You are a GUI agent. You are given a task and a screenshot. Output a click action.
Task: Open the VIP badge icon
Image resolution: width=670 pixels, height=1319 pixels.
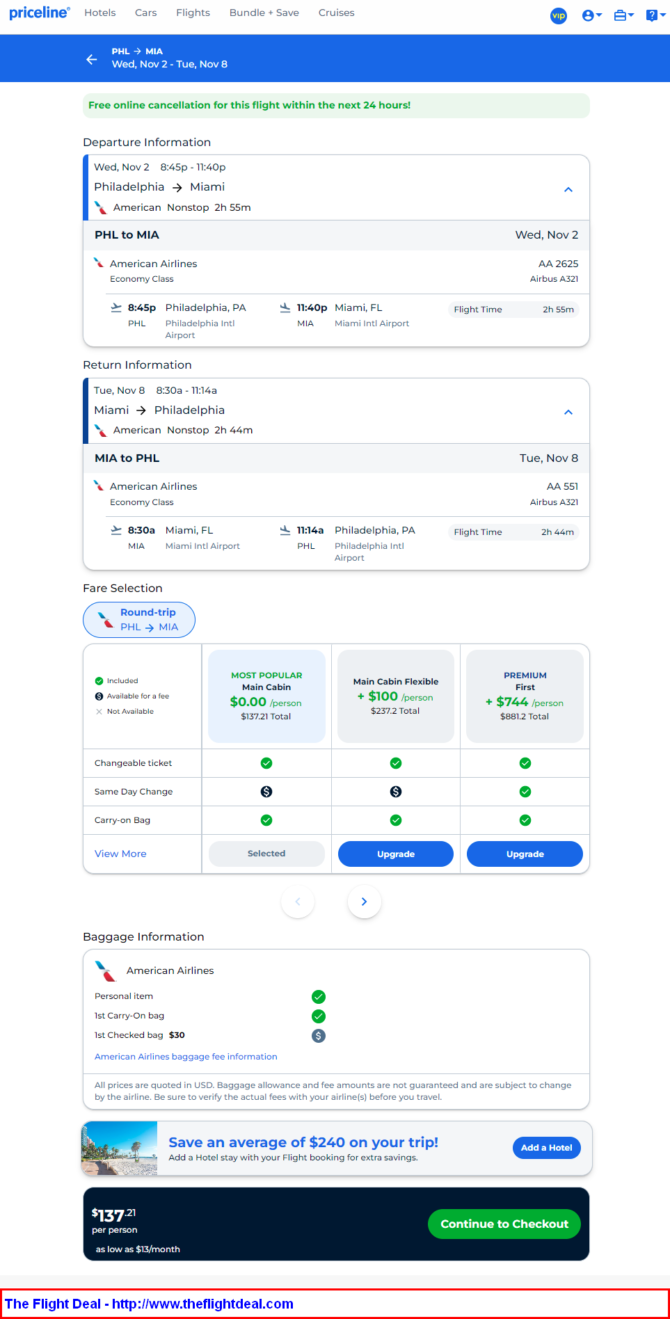(558, 15)
